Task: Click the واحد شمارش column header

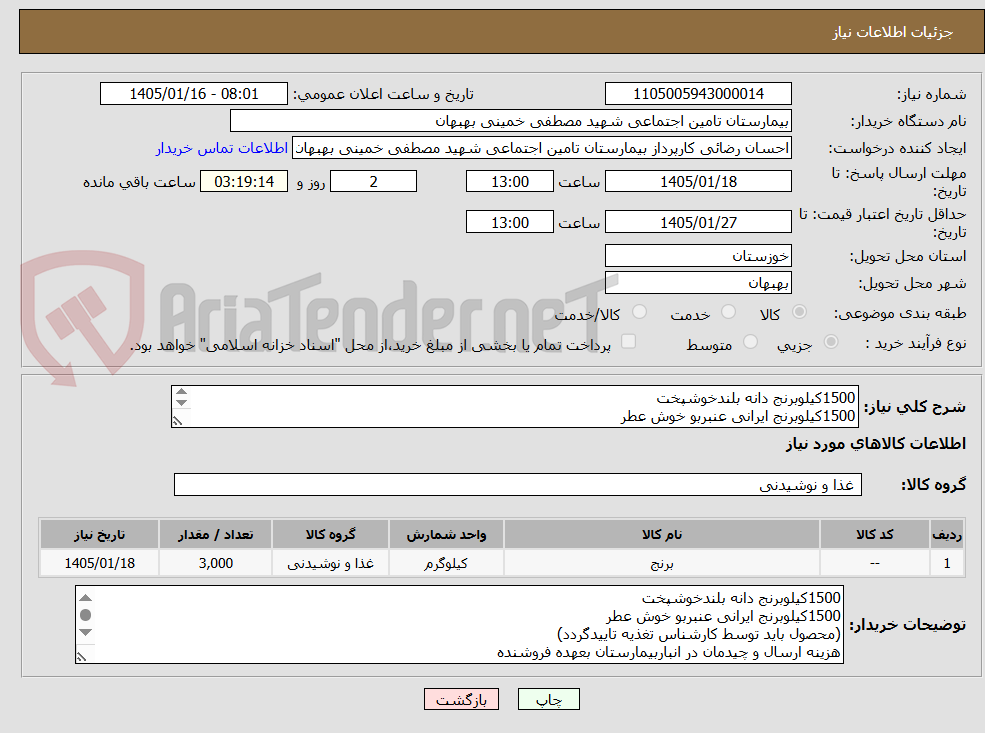Action: [x=446, y=535]
